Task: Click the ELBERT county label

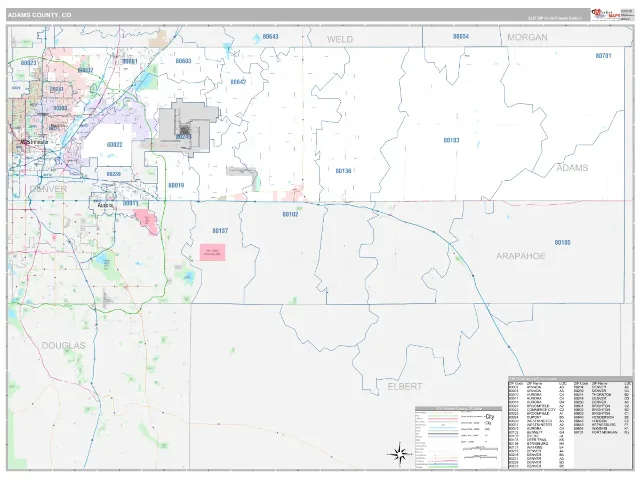Action: point(404,387)
